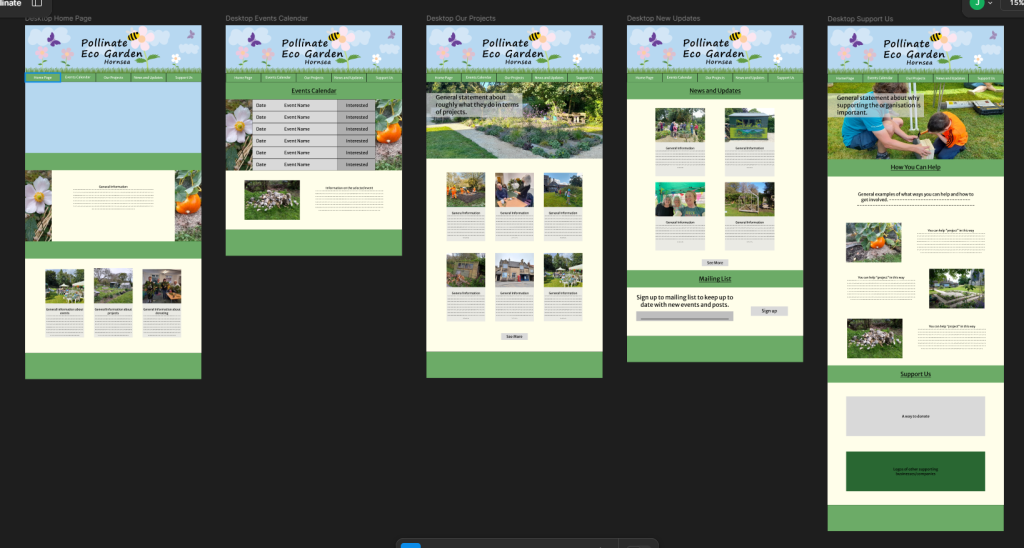Toggle the sidebar panel icon

(37, 3)
